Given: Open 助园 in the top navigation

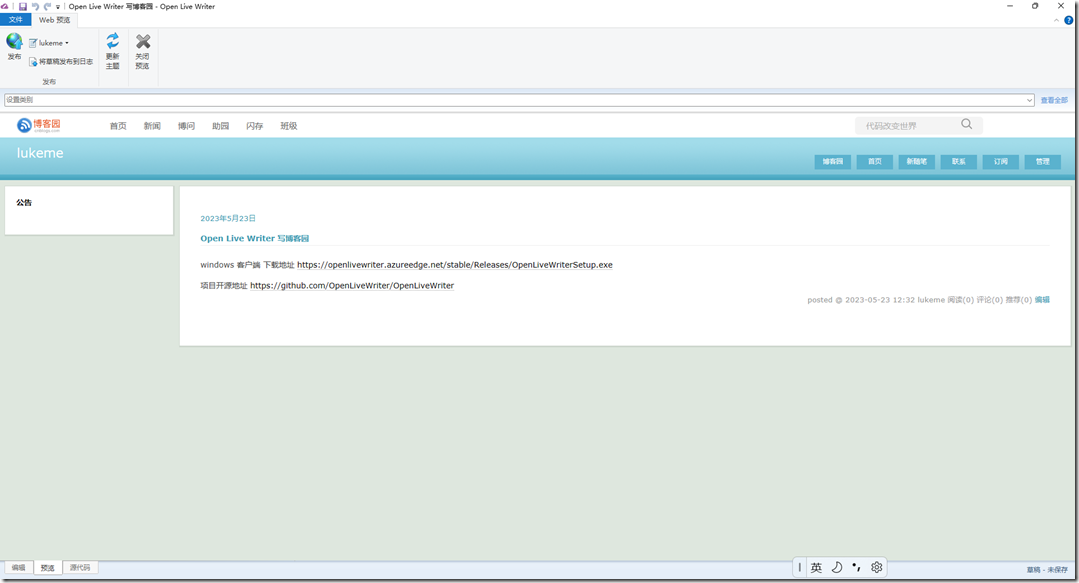Looking at the screenshot, I should tap(220, 126).
